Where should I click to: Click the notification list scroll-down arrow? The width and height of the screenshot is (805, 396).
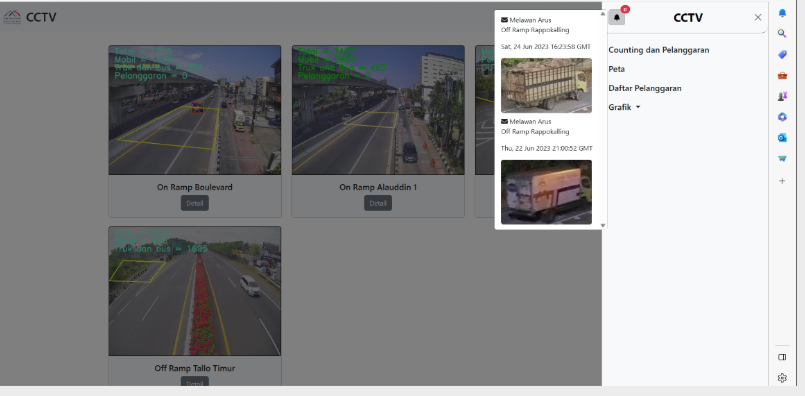(603, 225)
